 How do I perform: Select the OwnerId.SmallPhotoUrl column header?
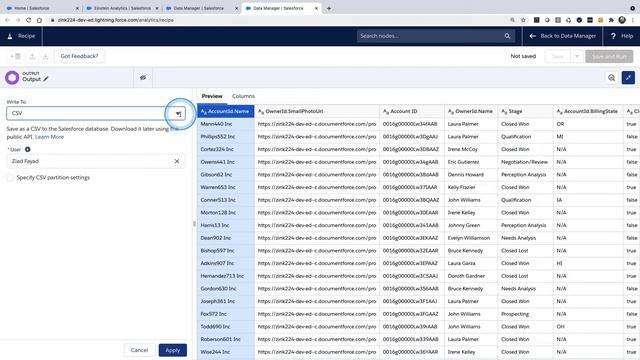click(317, 111)
